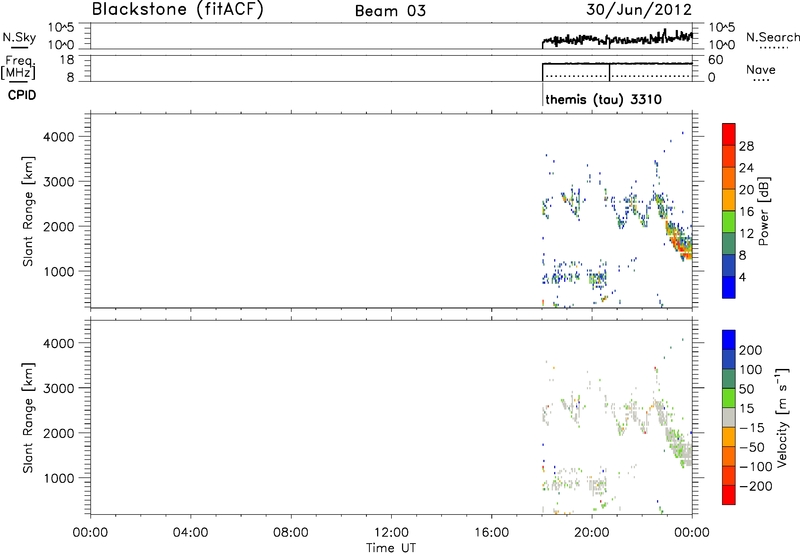The image size is (800, 554).
Task: Click the 'Beam 03' label
Action: (390, 11)
